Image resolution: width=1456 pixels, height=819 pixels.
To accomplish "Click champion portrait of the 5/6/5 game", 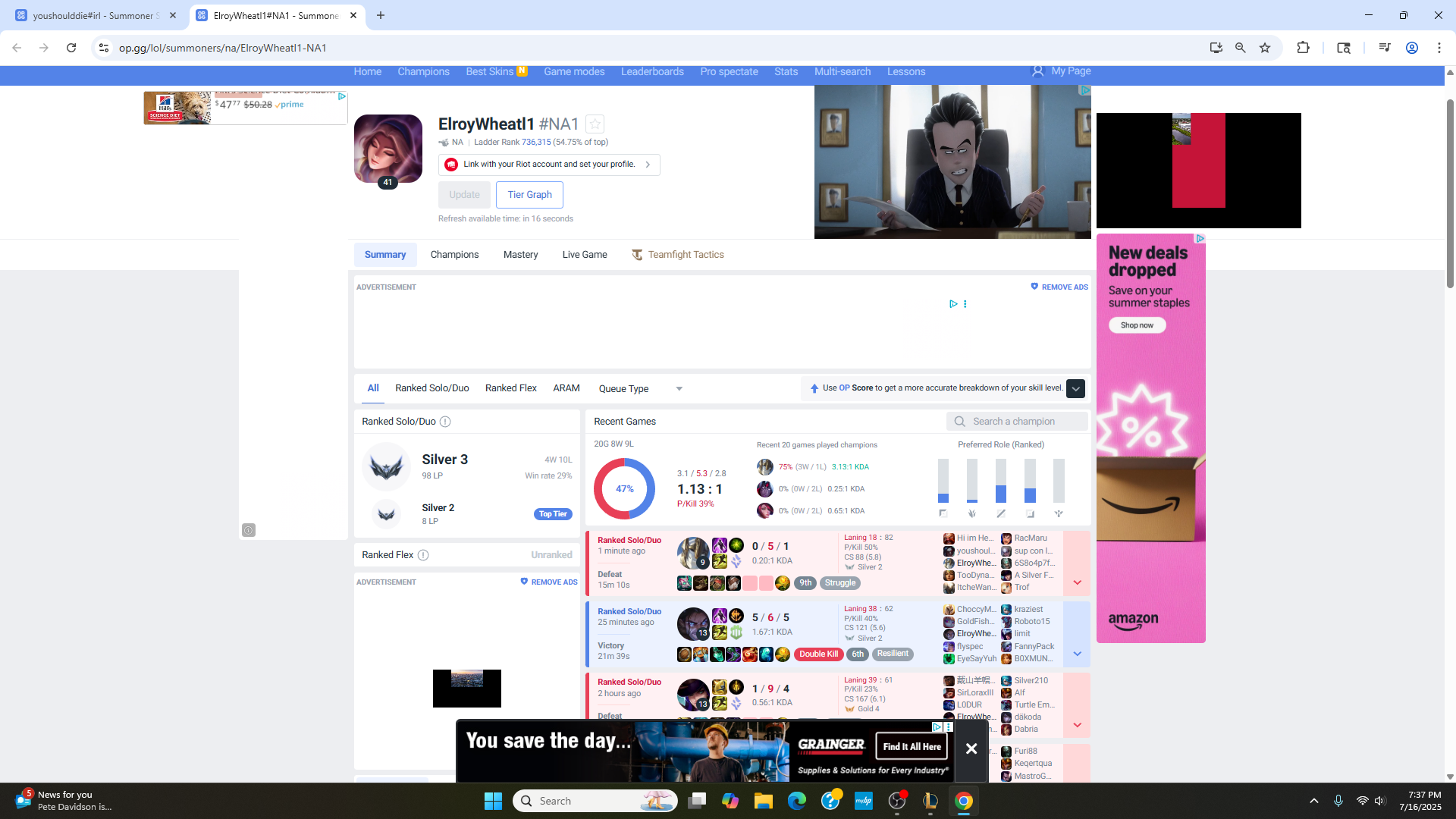I will click(693, 624).
